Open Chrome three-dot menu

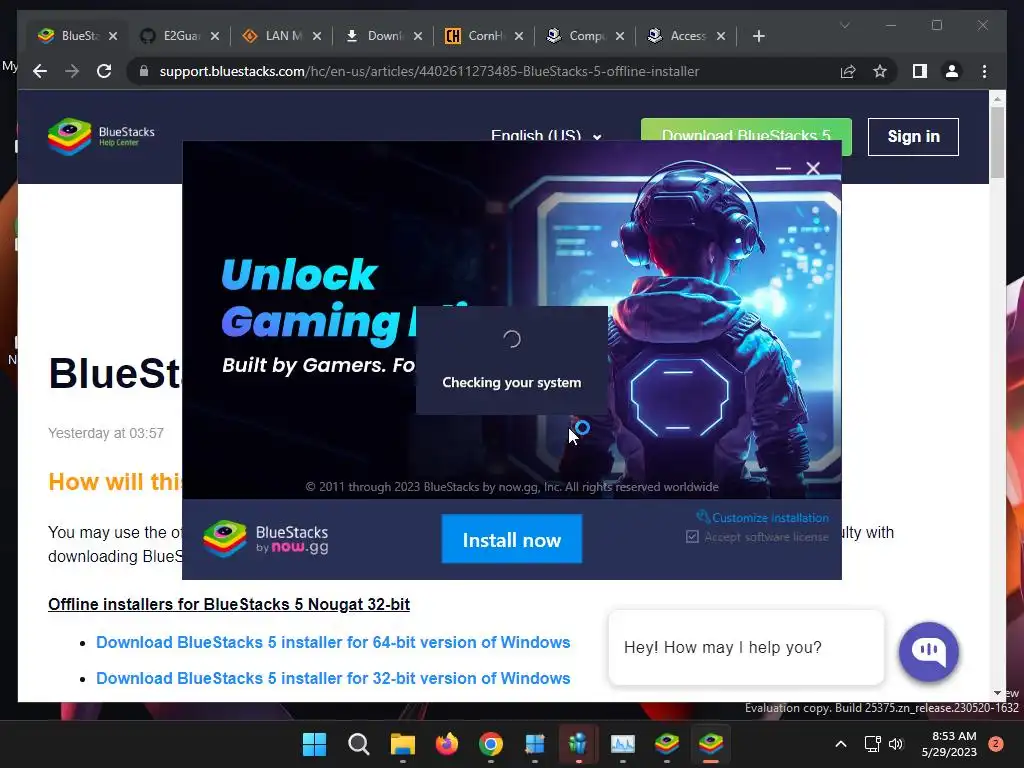[x=984, y=71]
